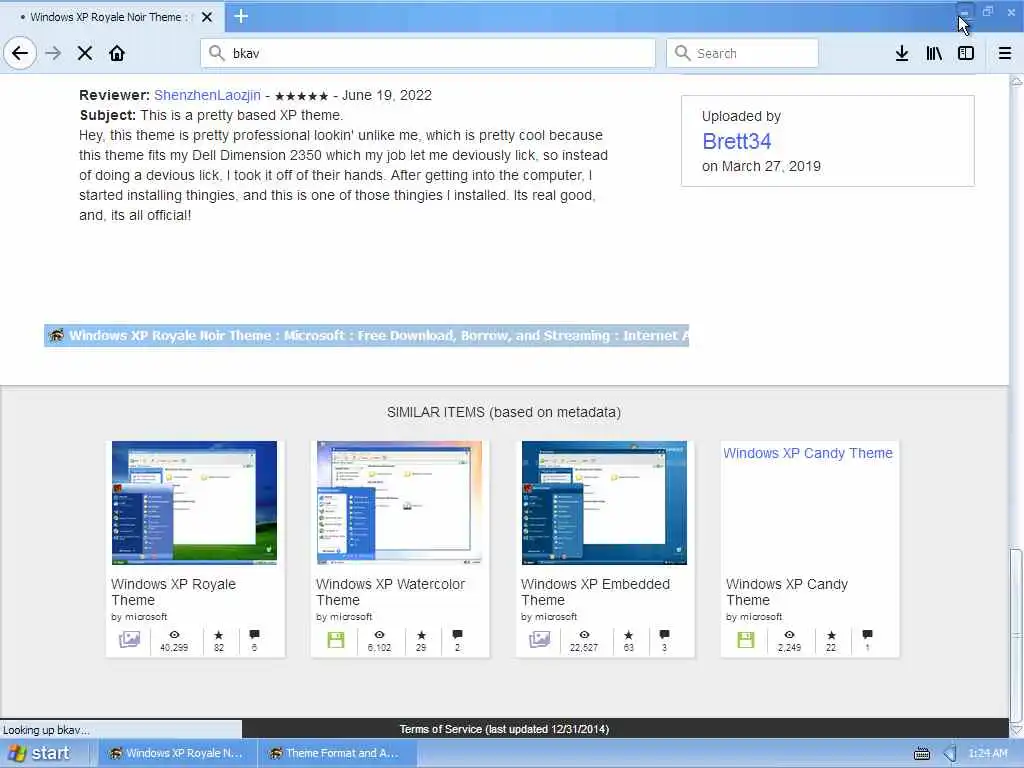Go back to the previous page
The height and width of the screenshot is (768, 1024).
coord(20,53)
